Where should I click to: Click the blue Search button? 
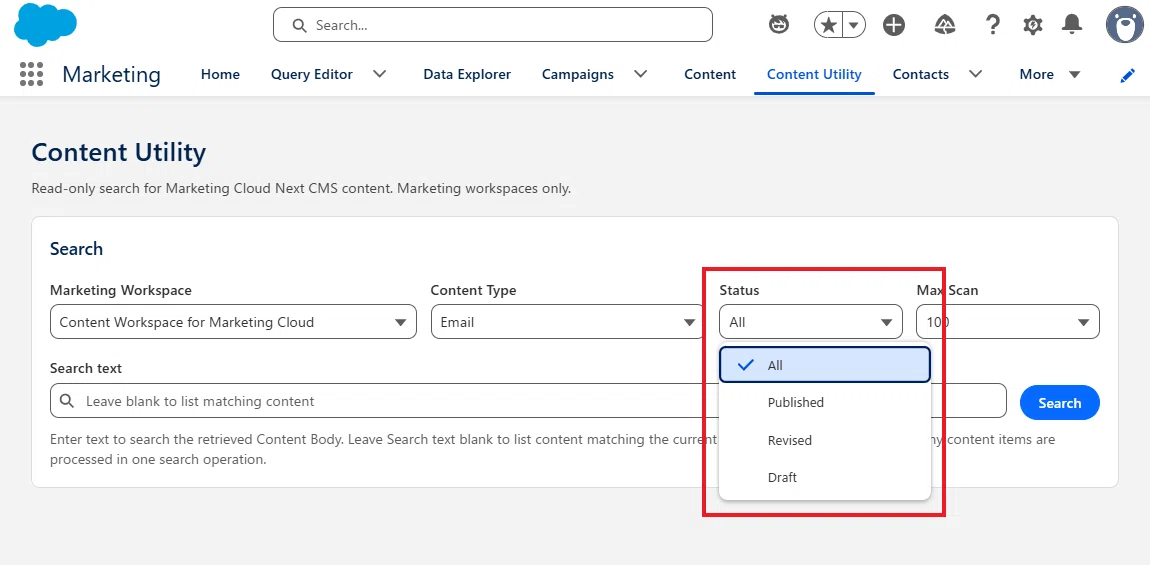point(1060,403)
